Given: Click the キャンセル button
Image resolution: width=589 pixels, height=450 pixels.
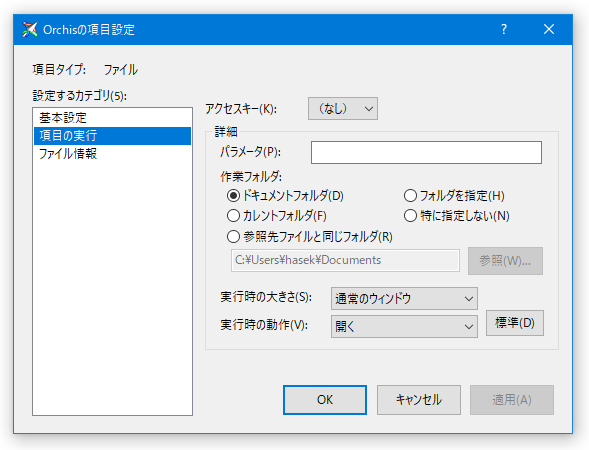Looking at the screenshot, I should (x=419, y=400).
